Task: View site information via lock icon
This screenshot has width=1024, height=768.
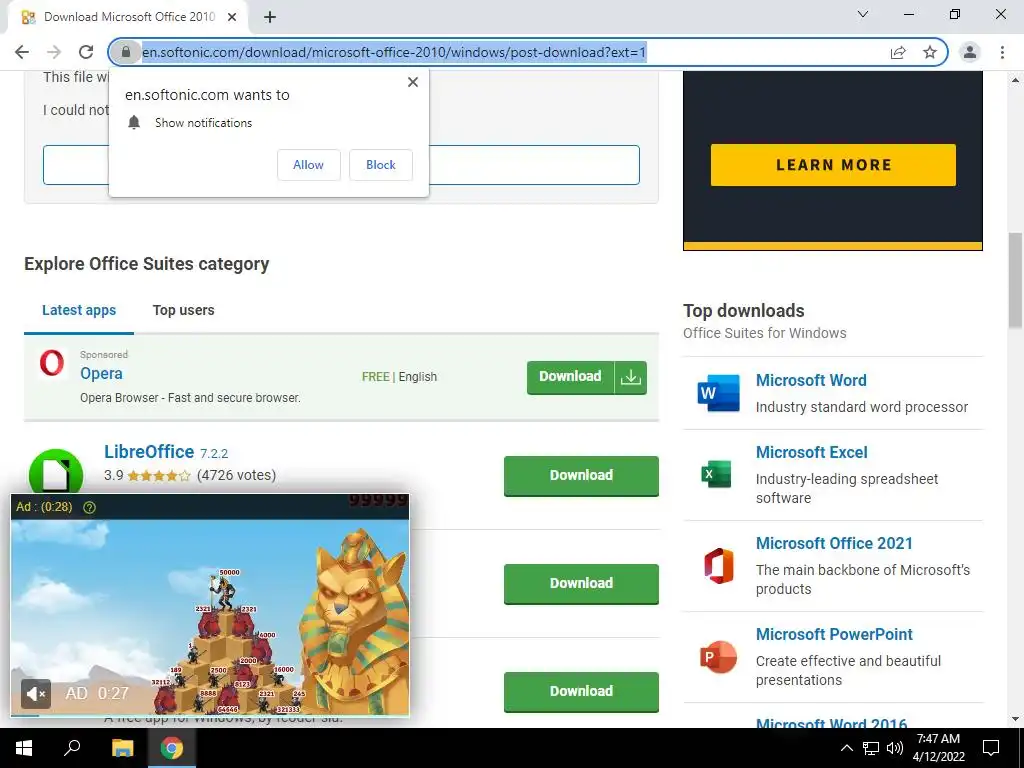Action: pyautogui.click(x=126, y=52)
